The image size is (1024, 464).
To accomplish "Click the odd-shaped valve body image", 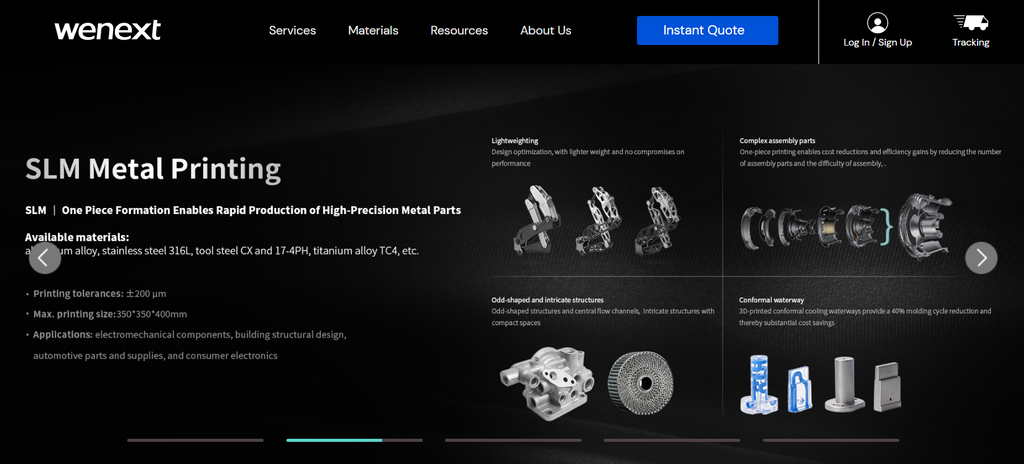I will click(547, 382).
